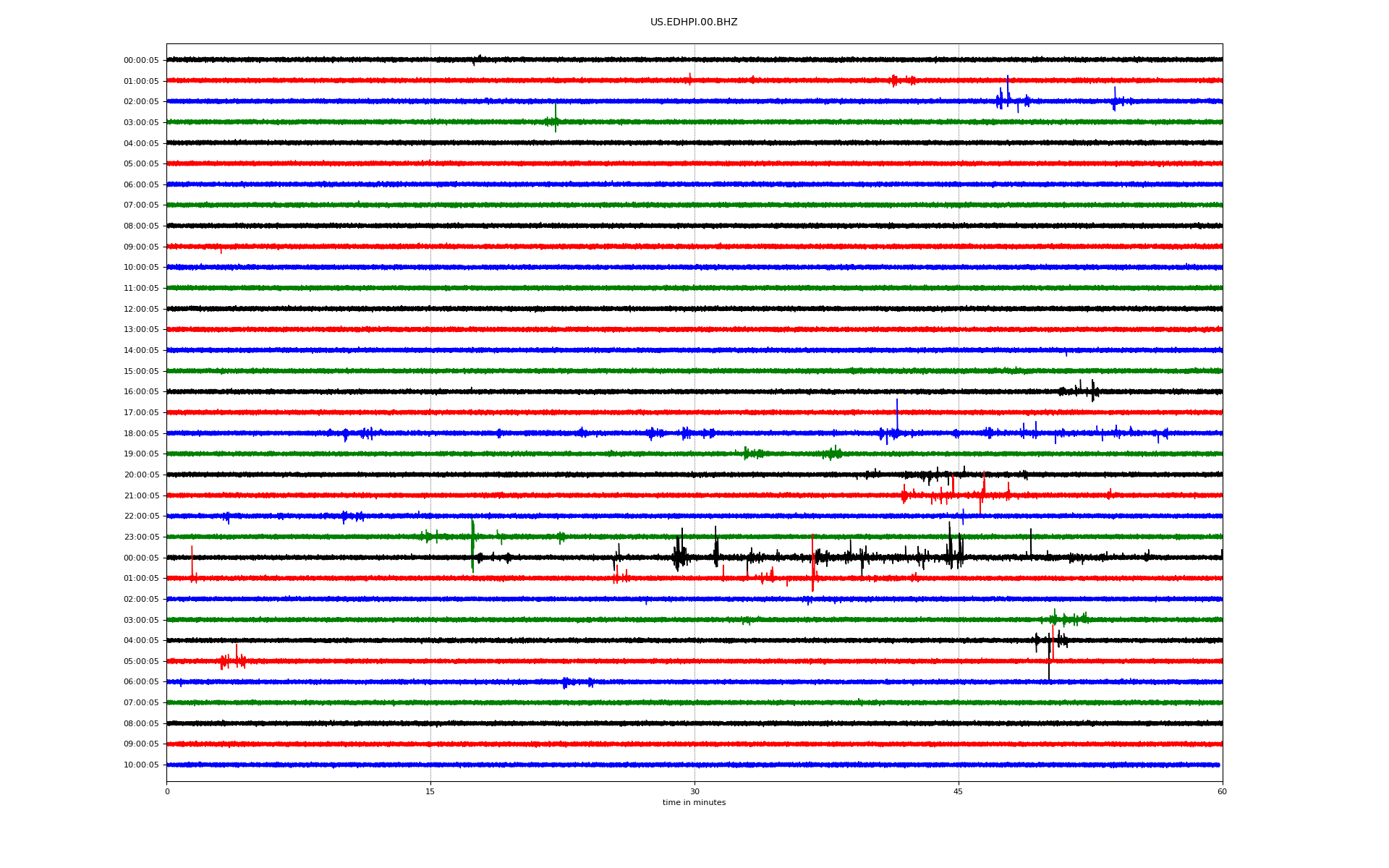Click the 20:00:05 row label
The height and width of the screenshot is (868, 1389).
click(x=141, y=475)
